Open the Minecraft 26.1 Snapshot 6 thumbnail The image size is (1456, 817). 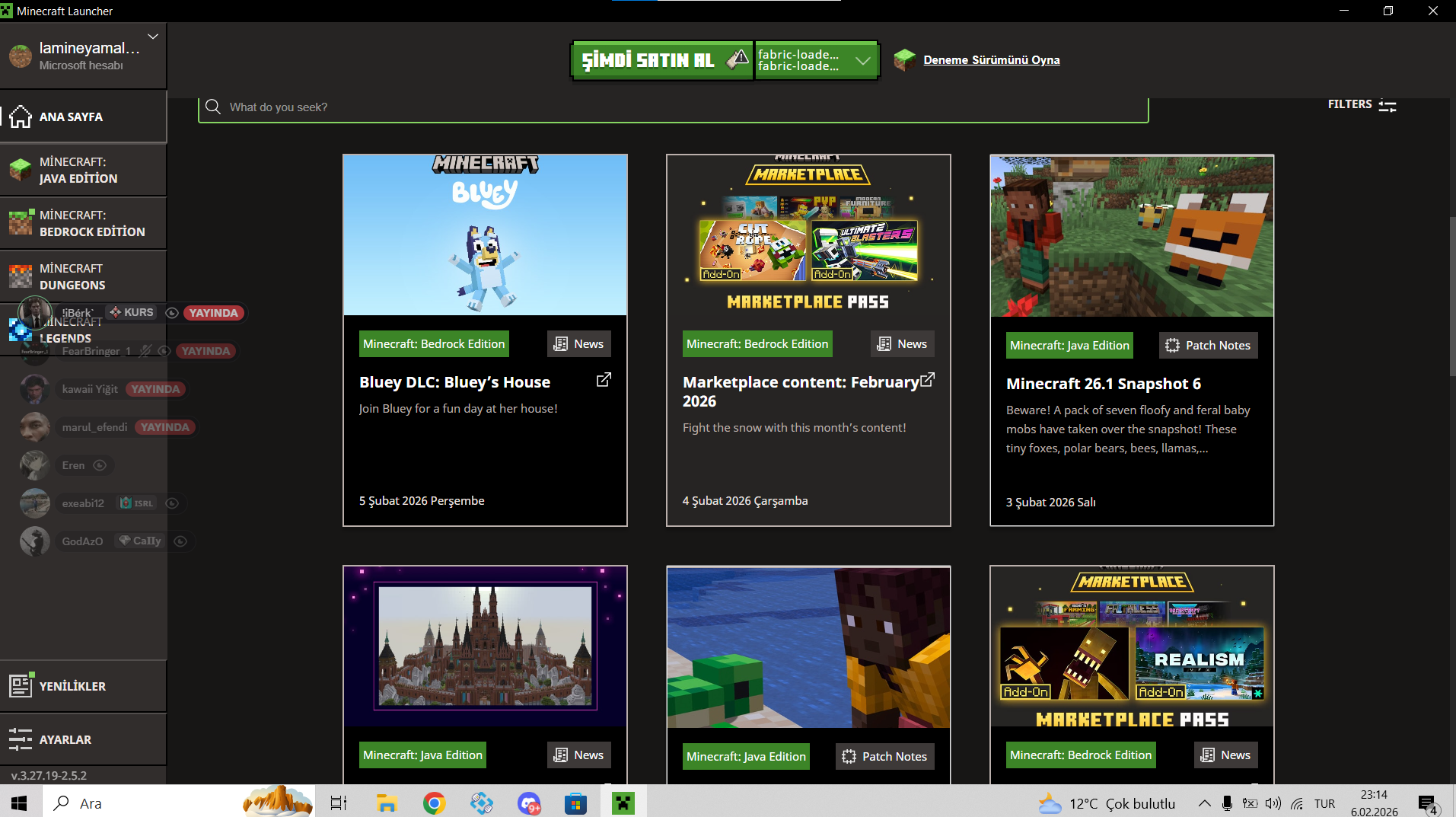click(x=1132, y=236)
